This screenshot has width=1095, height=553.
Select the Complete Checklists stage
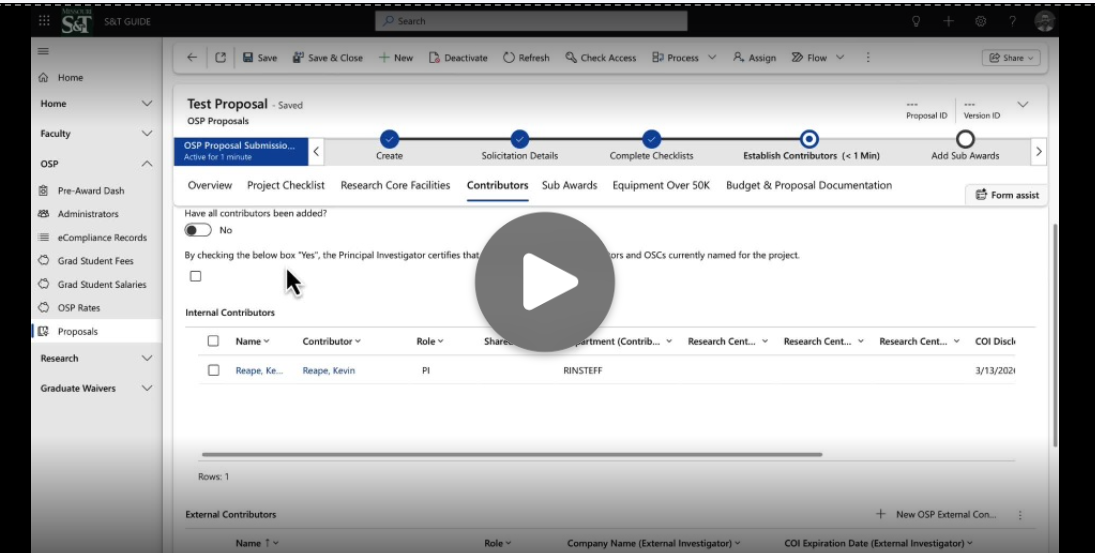pos(652,139)
